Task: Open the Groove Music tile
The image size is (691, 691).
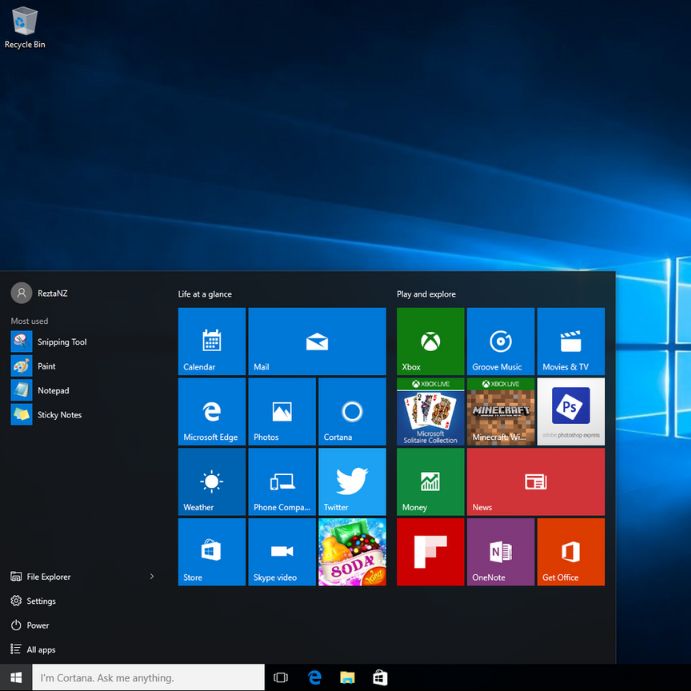Action: point(501,341)
